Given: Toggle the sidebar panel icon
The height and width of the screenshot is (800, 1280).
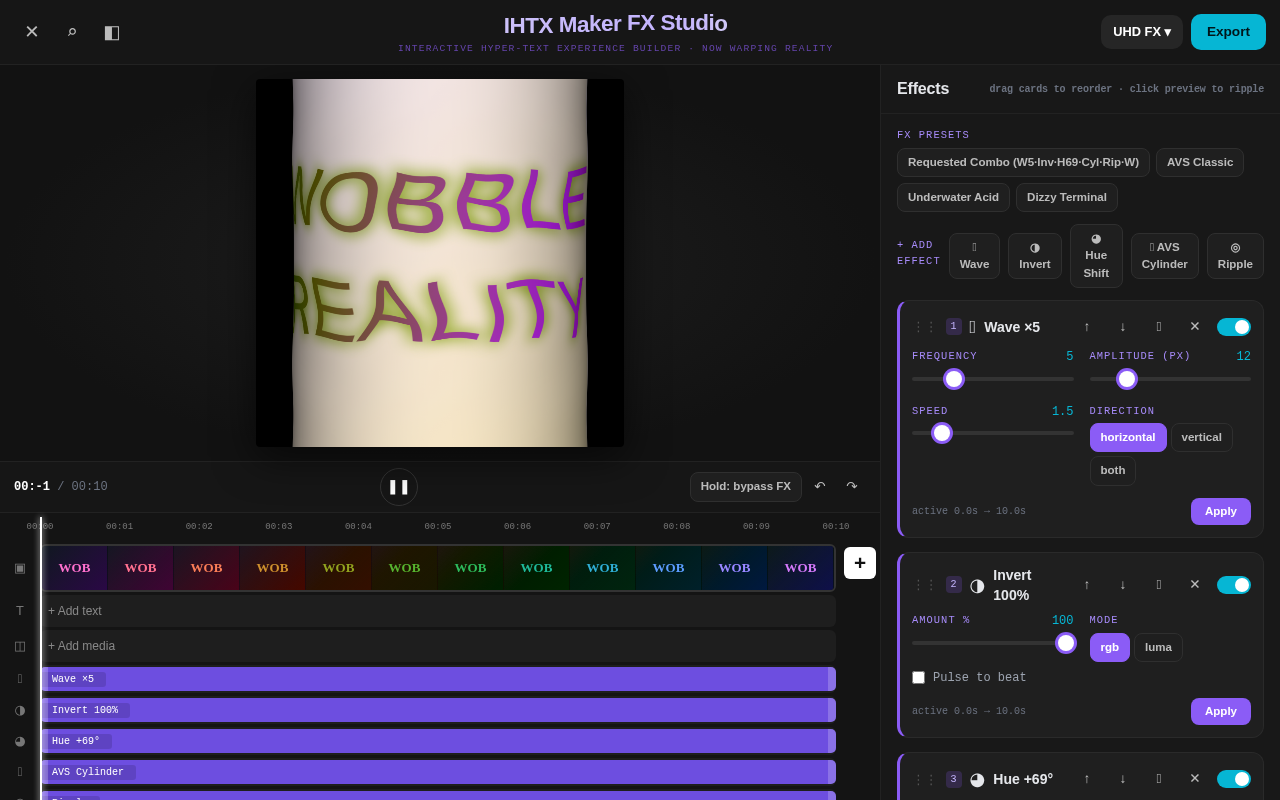Looking at the screenshot, I should point(112,32).
